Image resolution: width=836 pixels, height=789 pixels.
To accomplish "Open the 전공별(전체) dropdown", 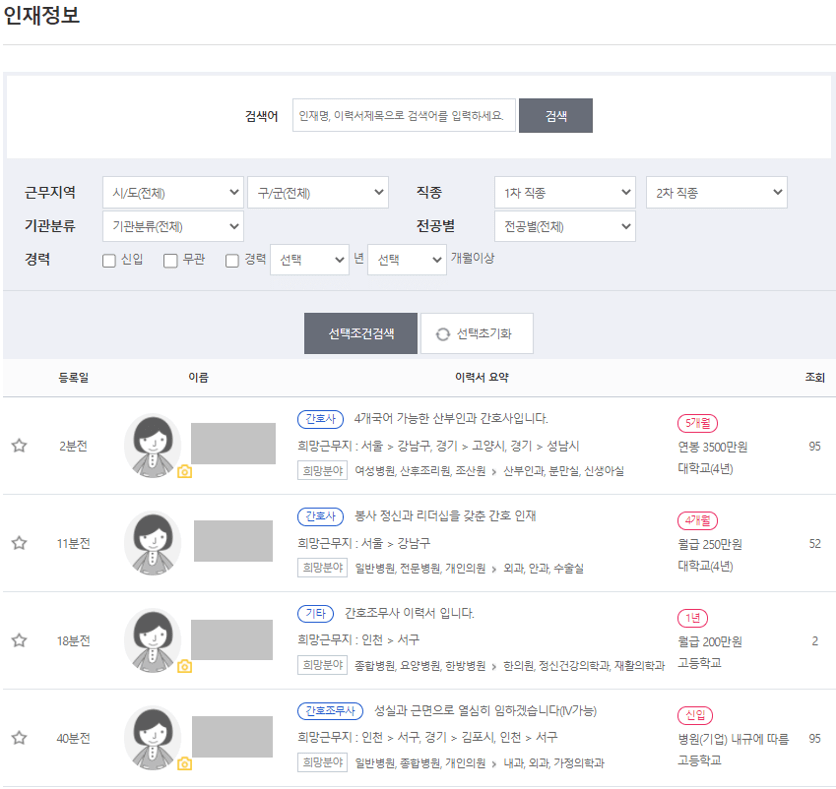I will 565,226.
